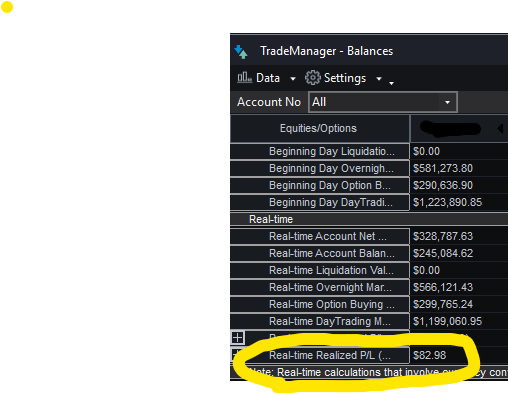Open the Settings dropdown arrow
508x394 pixels.
(x=379, y=79)
